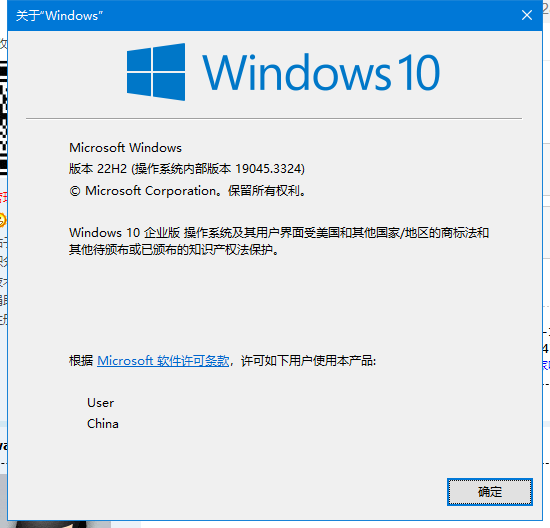
Task: Click the Windows 10 企业版 edition text
Action: point(125,233)
